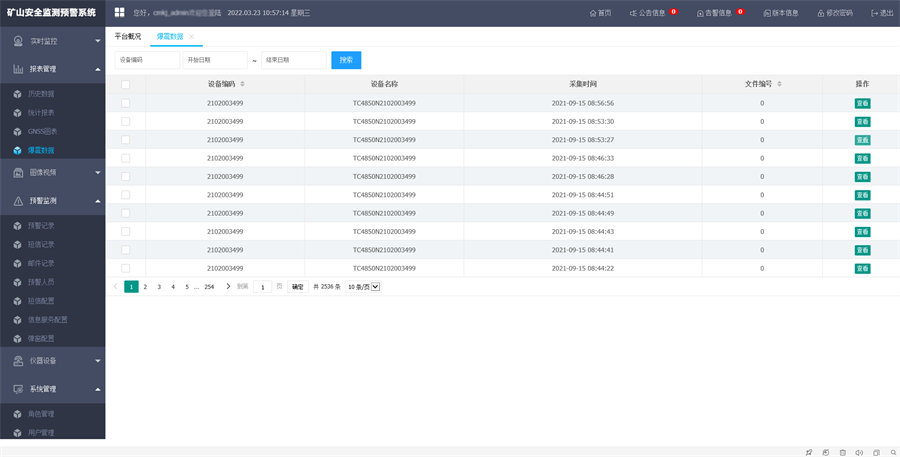
Task: Click the GNSS图表 cube icon
Action: [17, 132]
